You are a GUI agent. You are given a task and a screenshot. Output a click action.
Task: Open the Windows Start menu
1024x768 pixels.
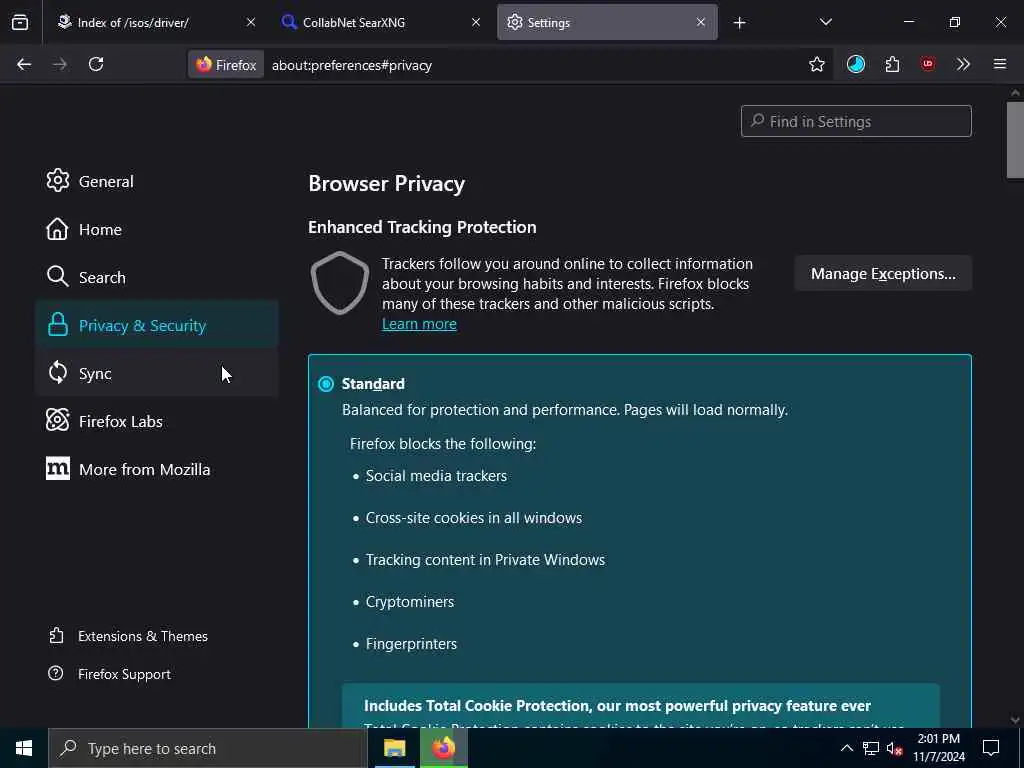coord(24,748)
